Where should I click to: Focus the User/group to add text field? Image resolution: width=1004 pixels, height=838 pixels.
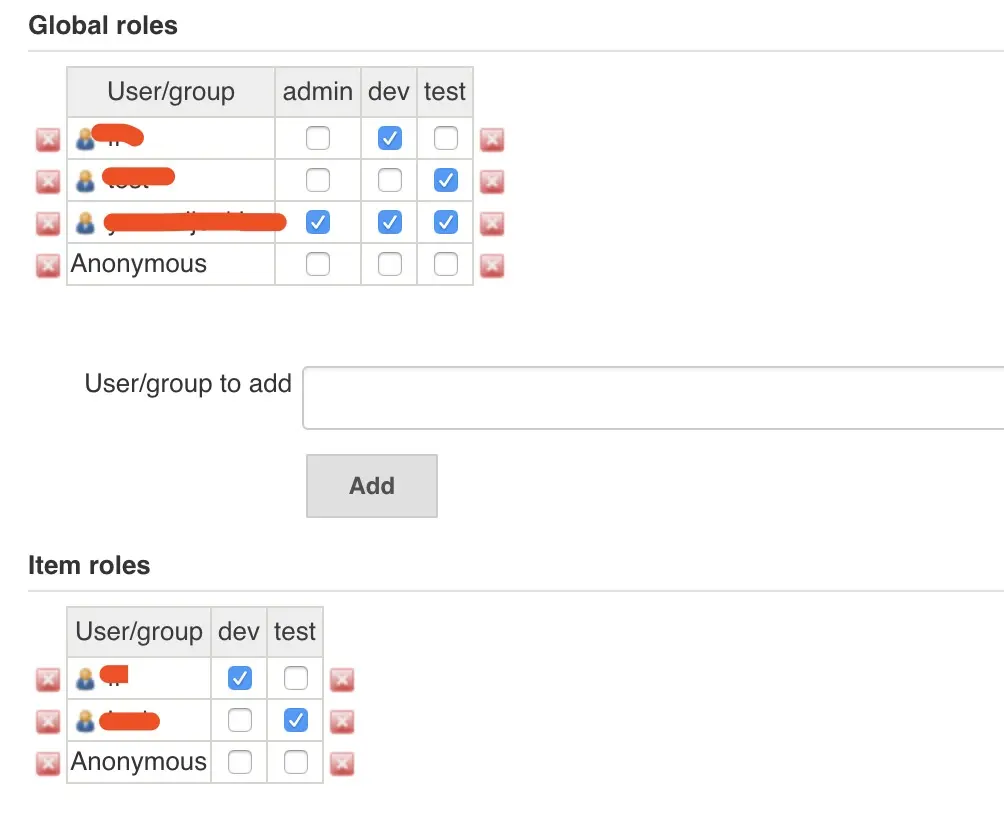pos(652,398)
